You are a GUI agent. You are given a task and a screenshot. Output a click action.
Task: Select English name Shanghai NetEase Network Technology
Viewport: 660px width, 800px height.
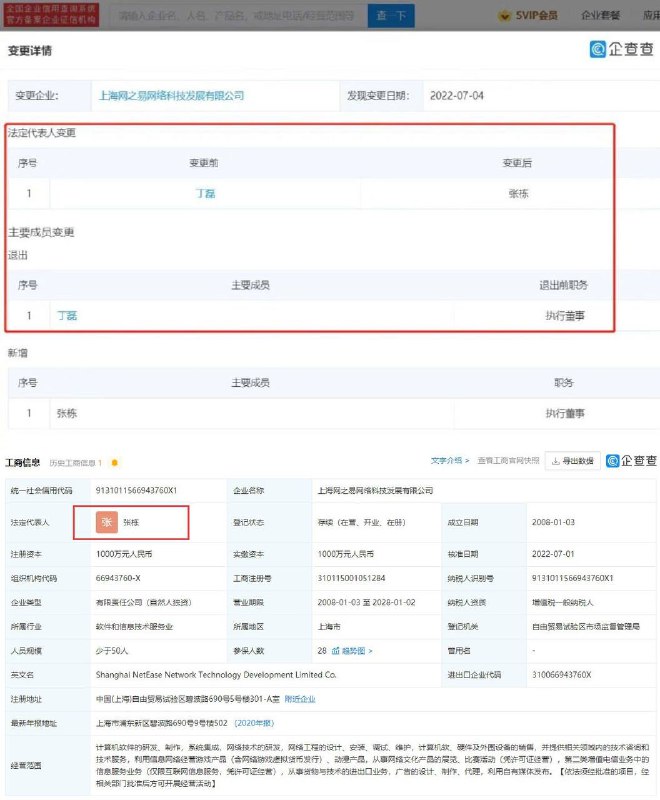(x=216, y=675)
